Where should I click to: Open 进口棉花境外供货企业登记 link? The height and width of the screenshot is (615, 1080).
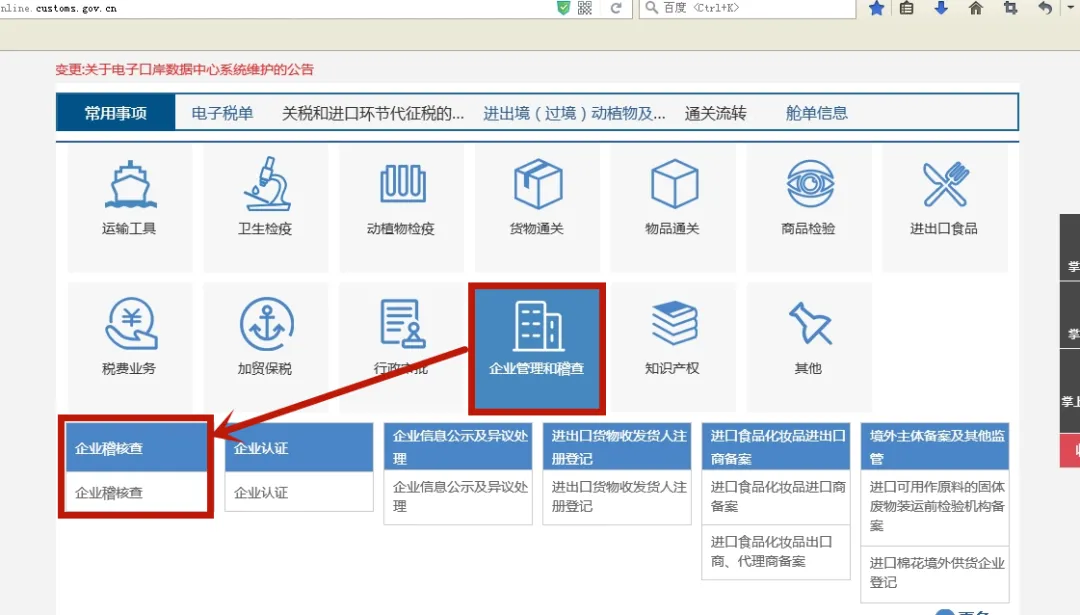(937, 572)
